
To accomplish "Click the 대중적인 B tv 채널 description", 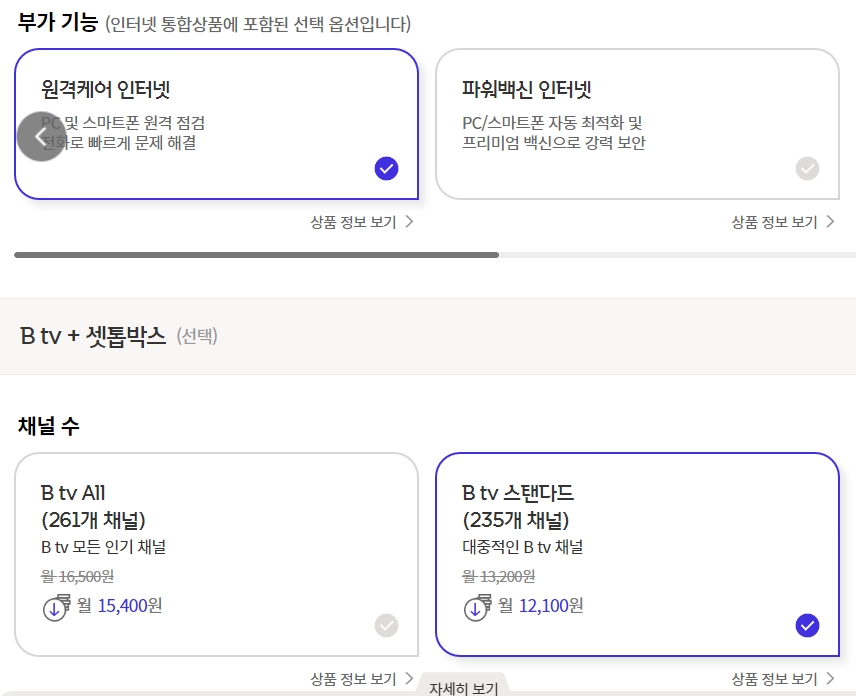I will (522, 547).
